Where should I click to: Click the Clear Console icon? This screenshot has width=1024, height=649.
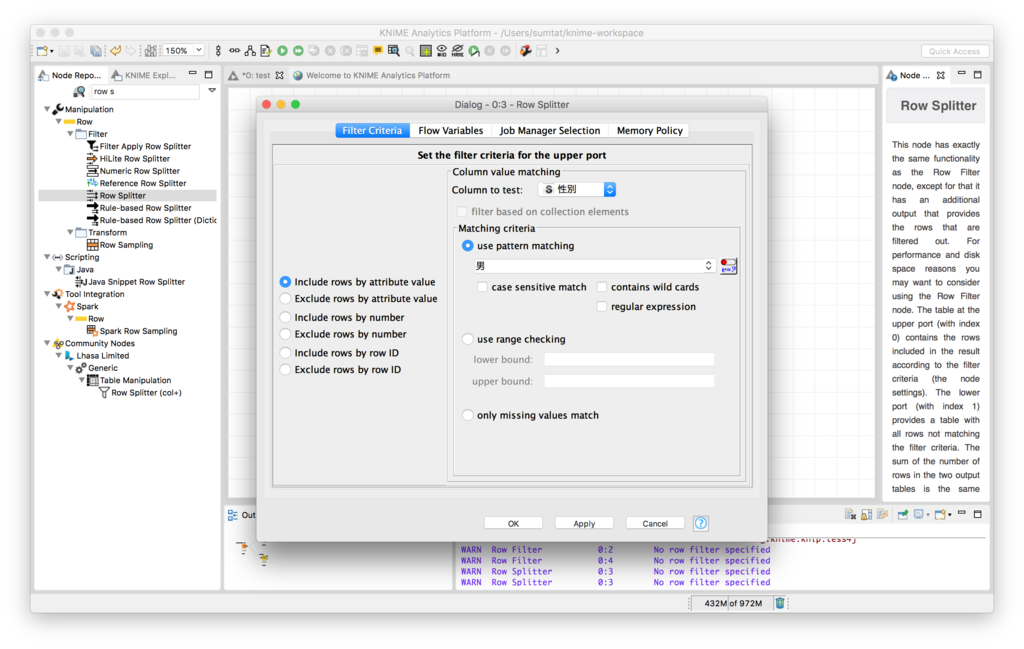tap(850, 514)
